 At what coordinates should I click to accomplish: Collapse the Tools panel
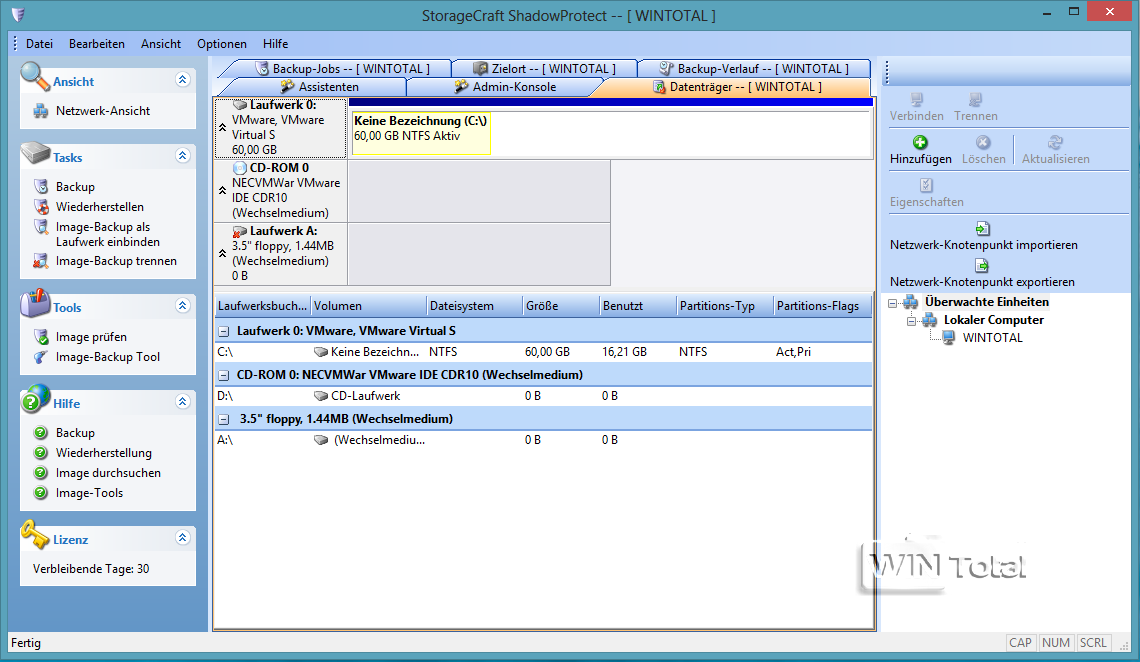(x=182, y=306)
